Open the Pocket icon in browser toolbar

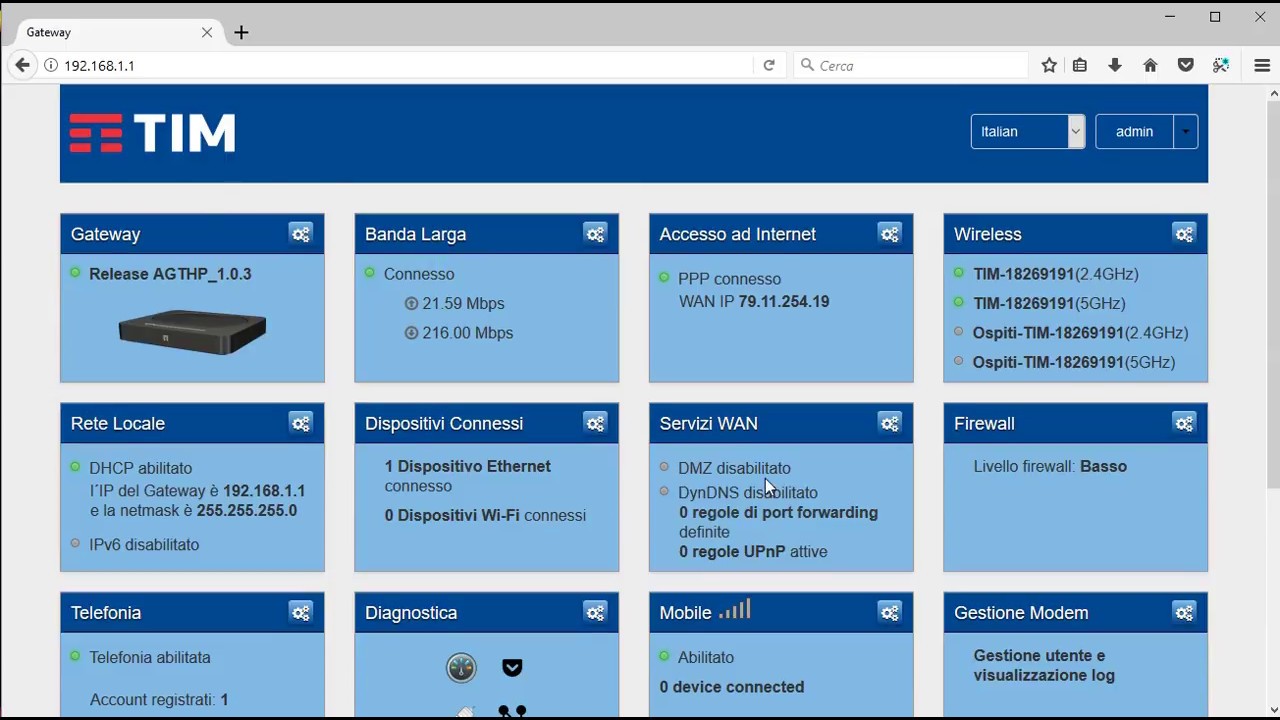[1186, 65]
